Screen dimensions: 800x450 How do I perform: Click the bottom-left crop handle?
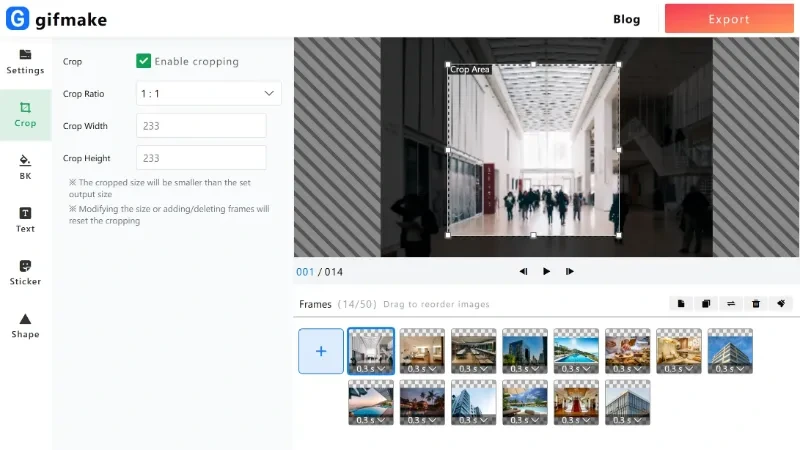(448, 235)
